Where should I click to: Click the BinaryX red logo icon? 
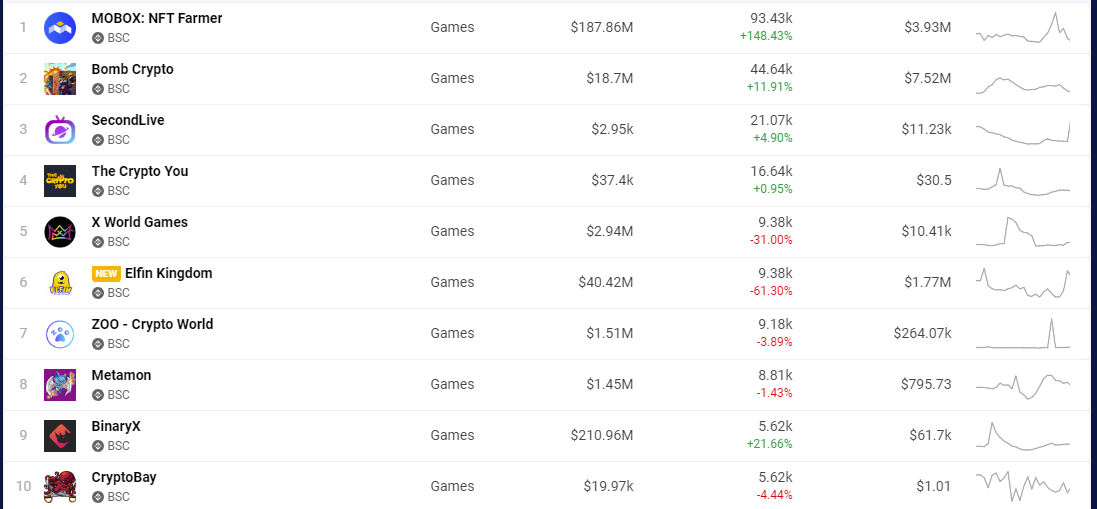click(60, 436)
